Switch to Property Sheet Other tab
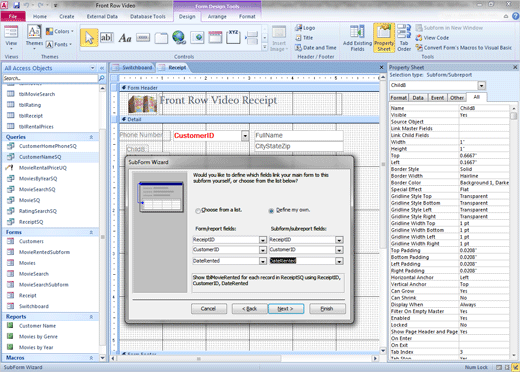The height and width of the screenshot is (372, 520). (457, 98)
